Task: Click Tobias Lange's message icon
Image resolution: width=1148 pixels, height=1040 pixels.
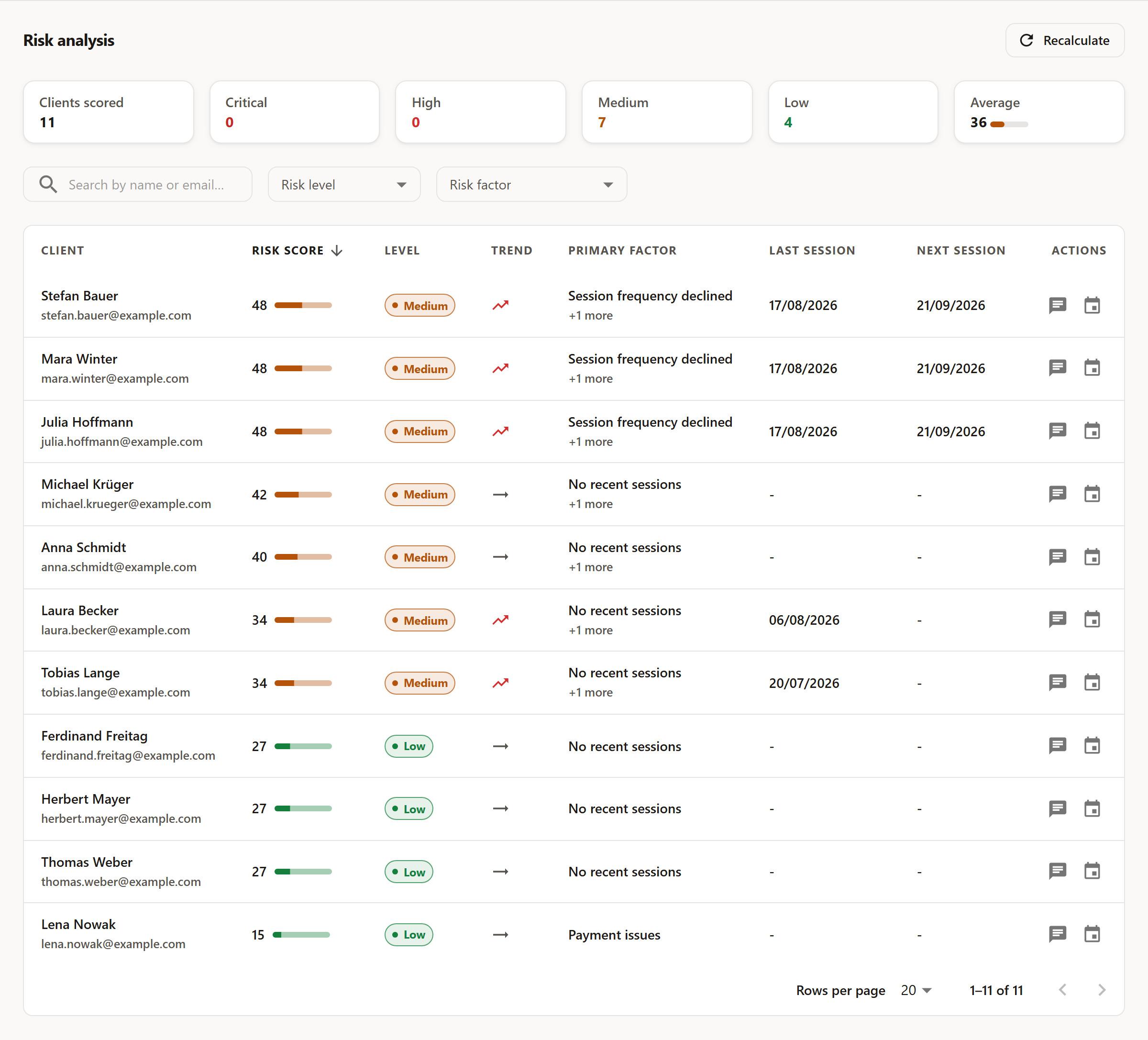Action: (1058, 682)
